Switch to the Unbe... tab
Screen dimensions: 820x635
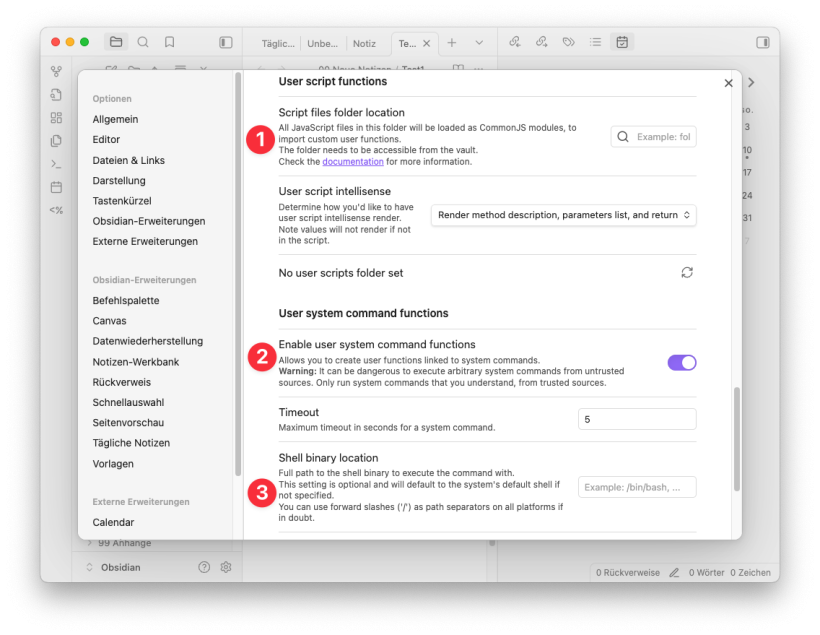pyautogui.click(x=322, y=43)
